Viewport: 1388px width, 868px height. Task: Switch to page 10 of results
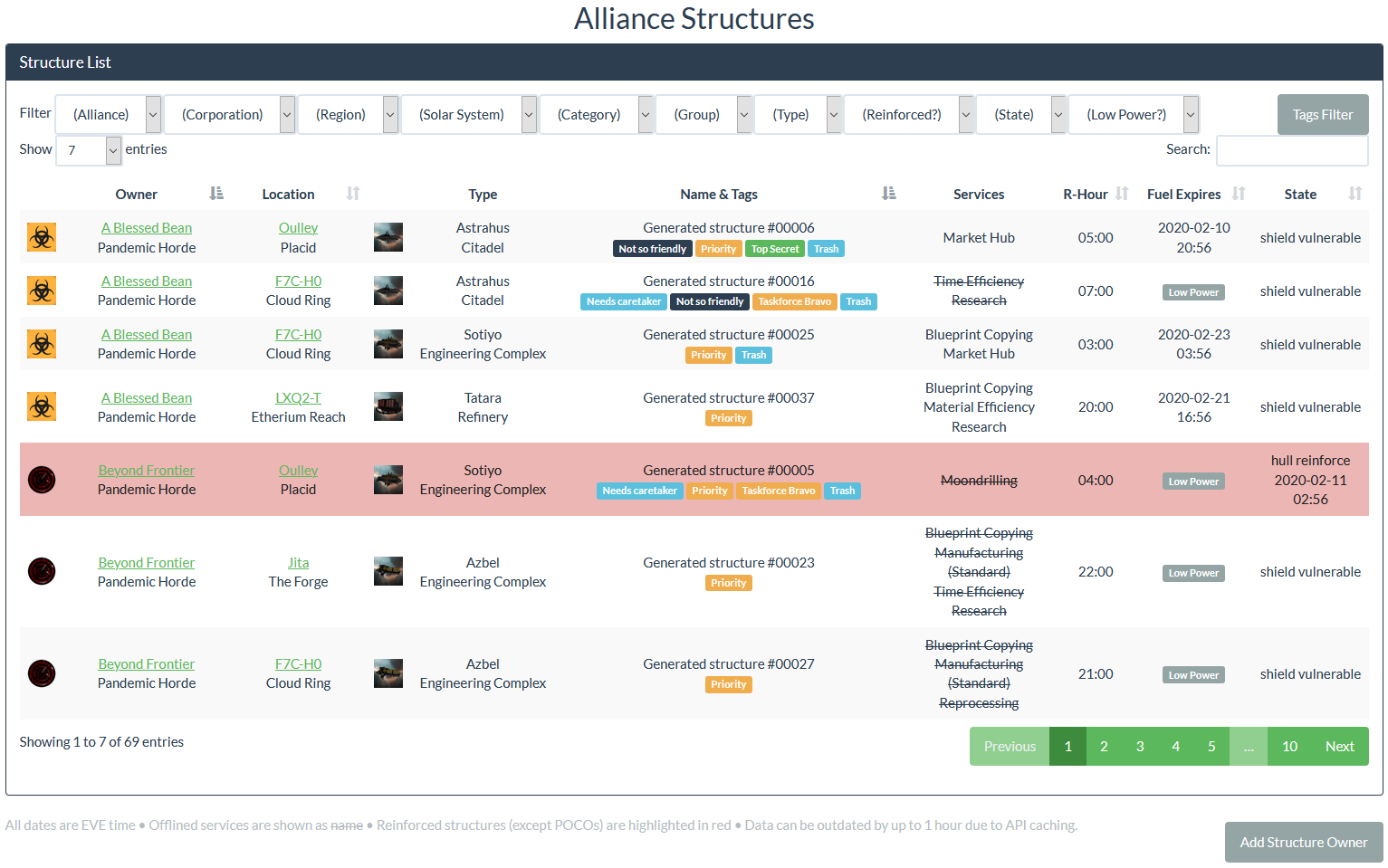pos(1289,746)
